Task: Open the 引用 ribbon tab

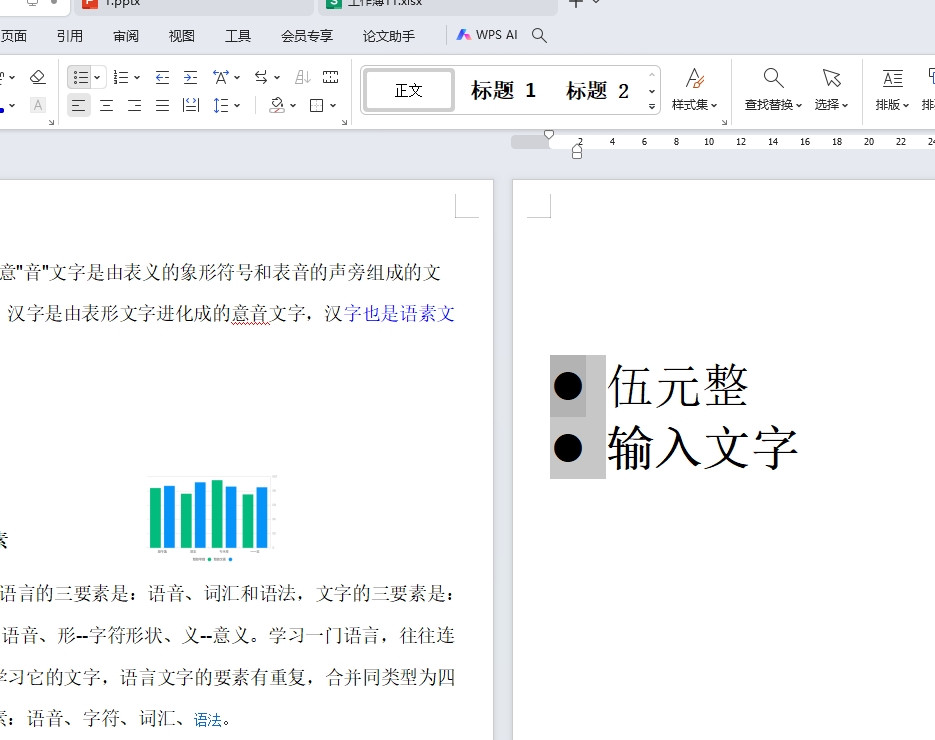Action: (70, 36)
